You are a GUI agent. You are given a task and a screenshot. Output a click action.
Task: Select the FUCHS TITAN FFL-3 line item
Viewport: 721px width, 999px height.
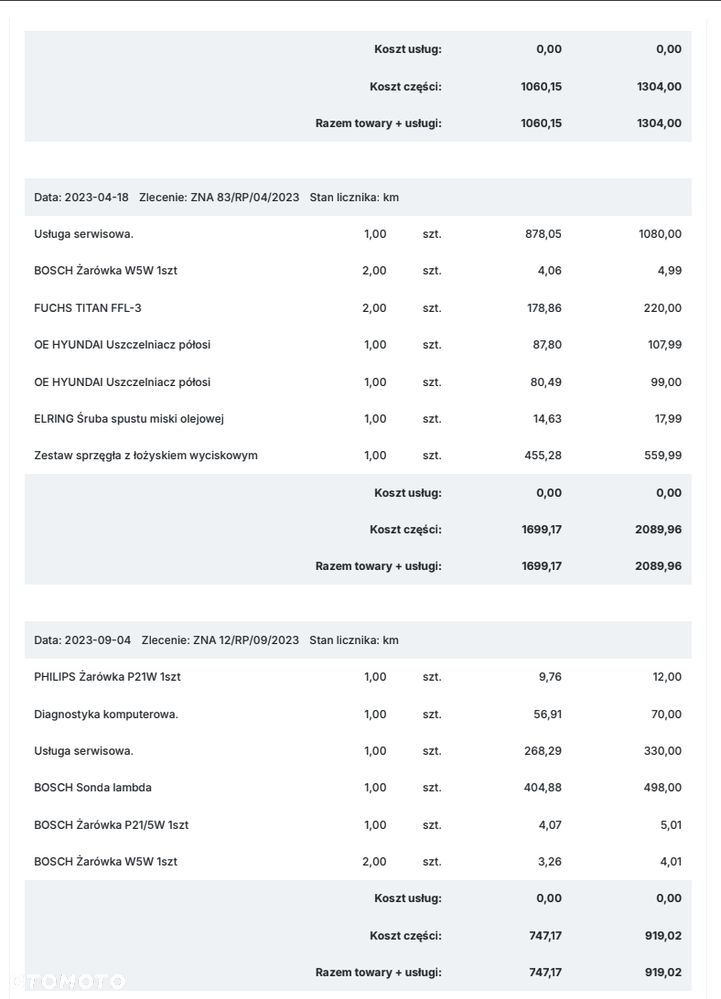click(x=358, y=308)
